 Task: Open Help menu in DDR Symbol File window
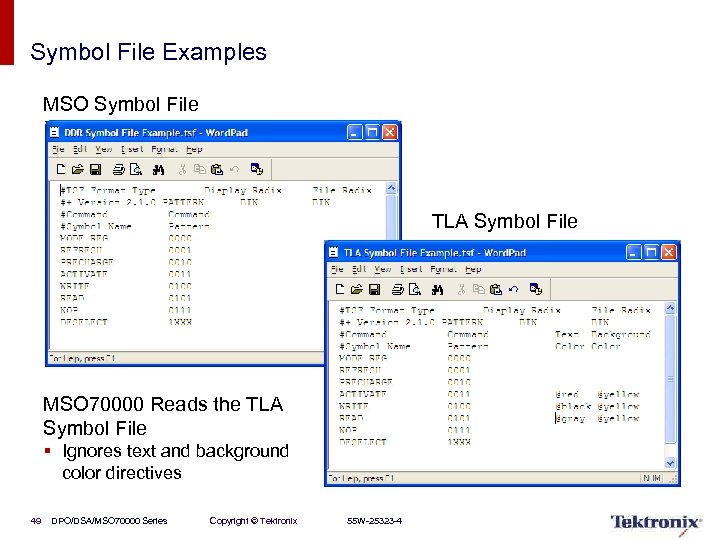(194, 149)
